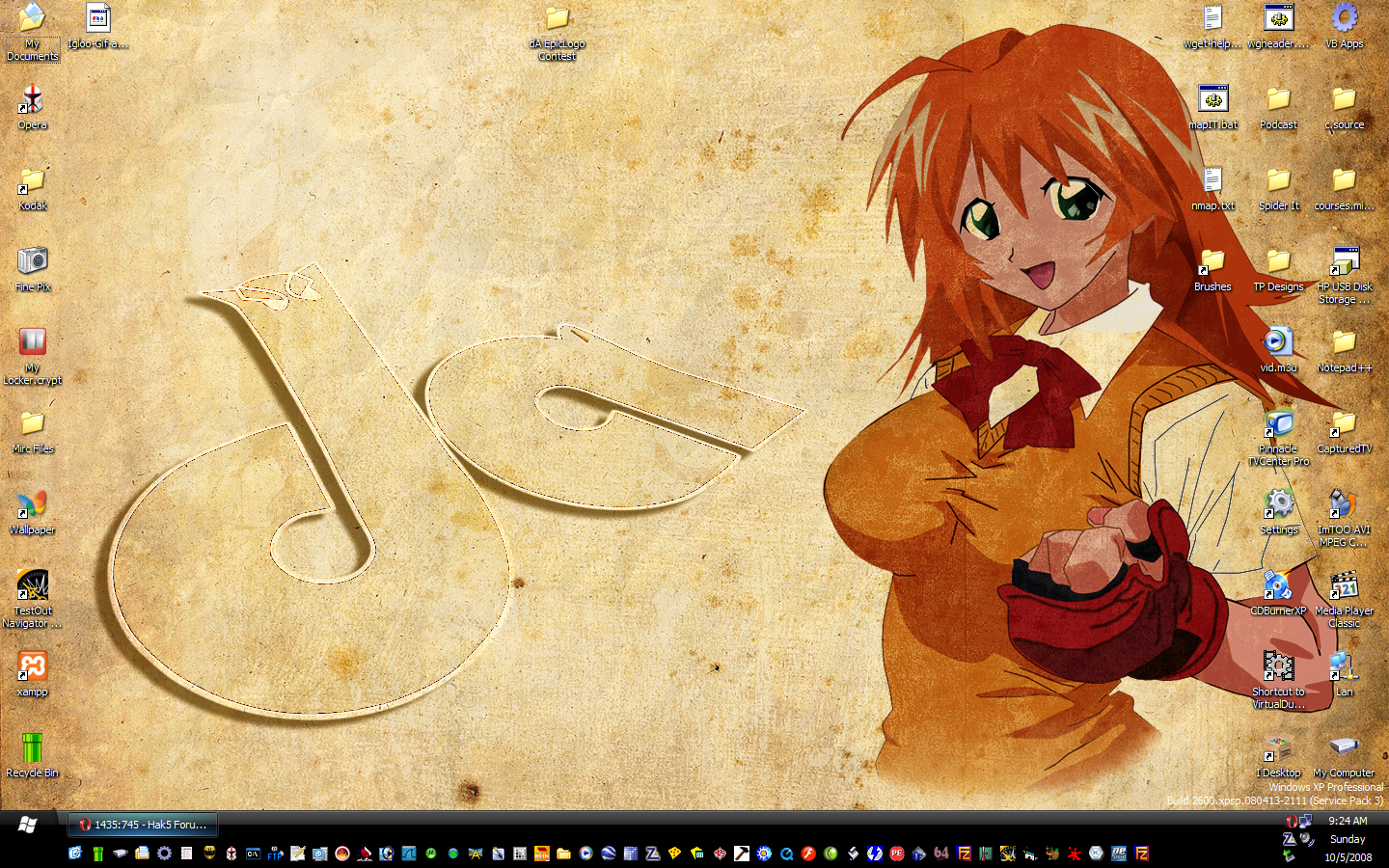Launch Pinnacle TVCenter Pro
The image size is (1389, 868).
(1278, 437)
